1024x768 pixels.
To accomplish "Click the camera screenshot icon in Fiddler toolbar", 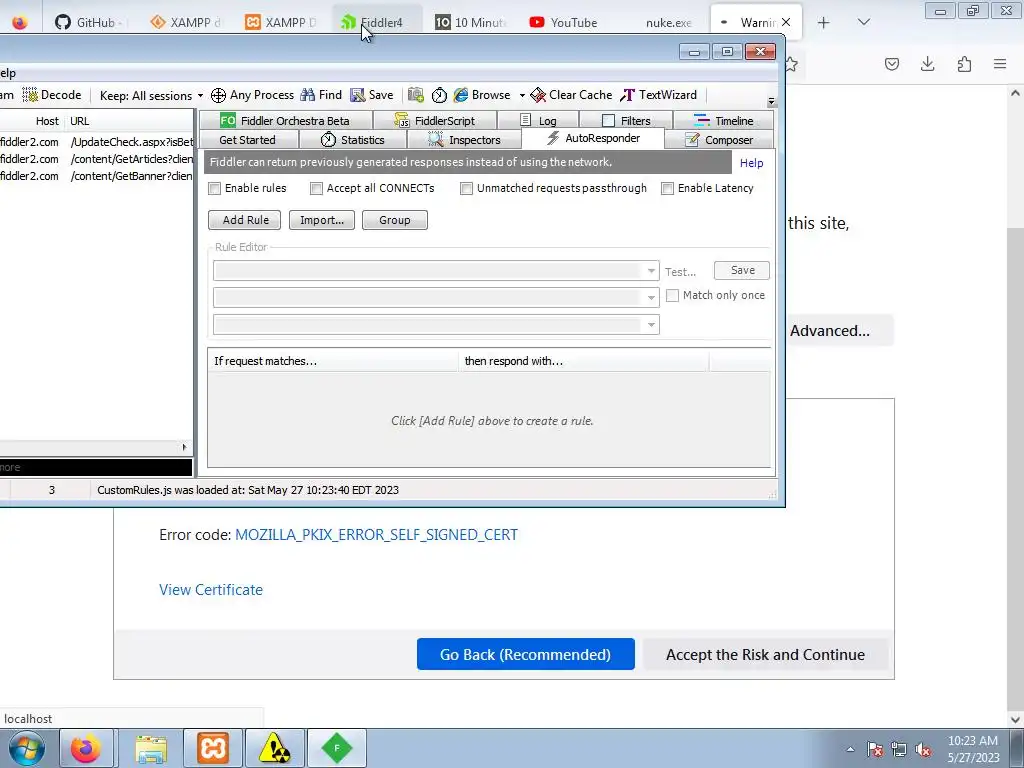I will (415, 95).
